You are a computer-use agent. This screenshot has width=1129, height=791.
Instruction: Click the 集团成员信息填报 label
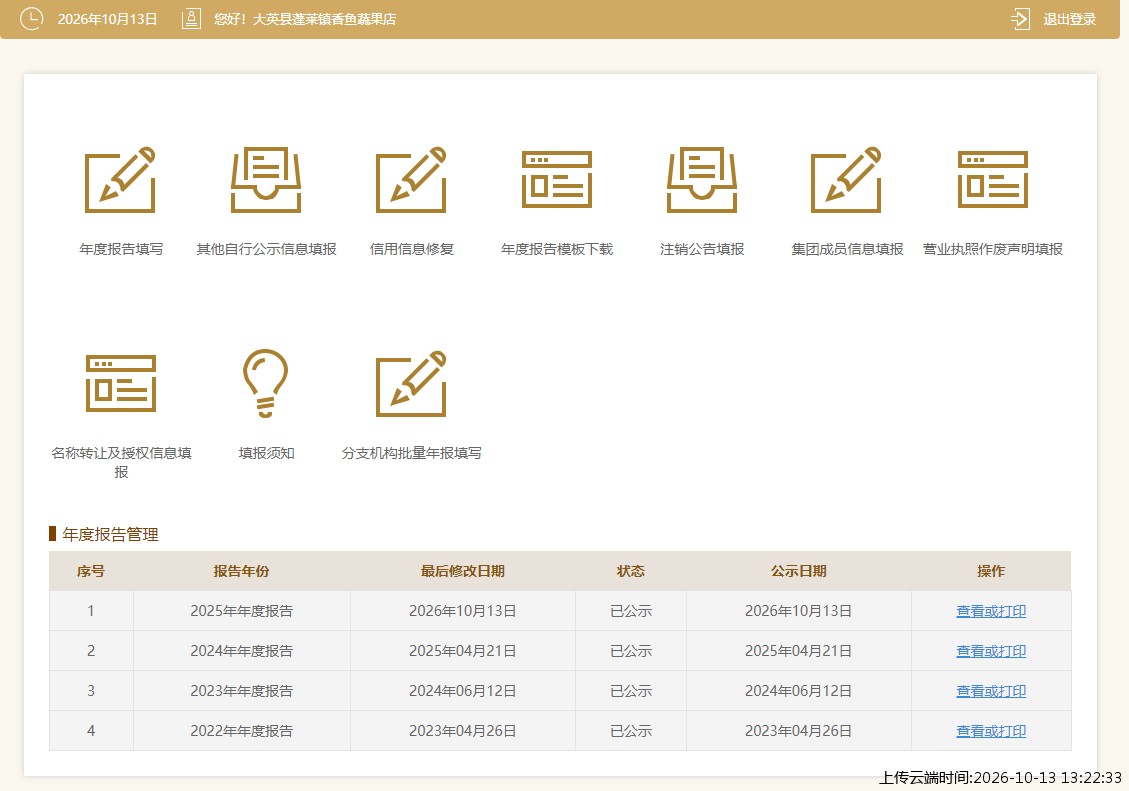(847, 249)
